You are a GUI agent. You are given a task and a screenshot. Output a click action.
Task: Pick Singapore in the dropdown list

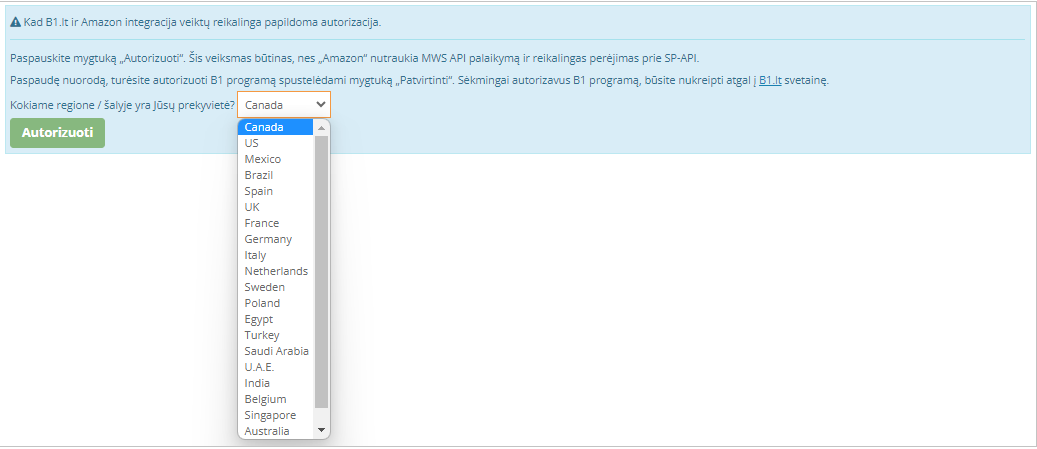(270, 415)
